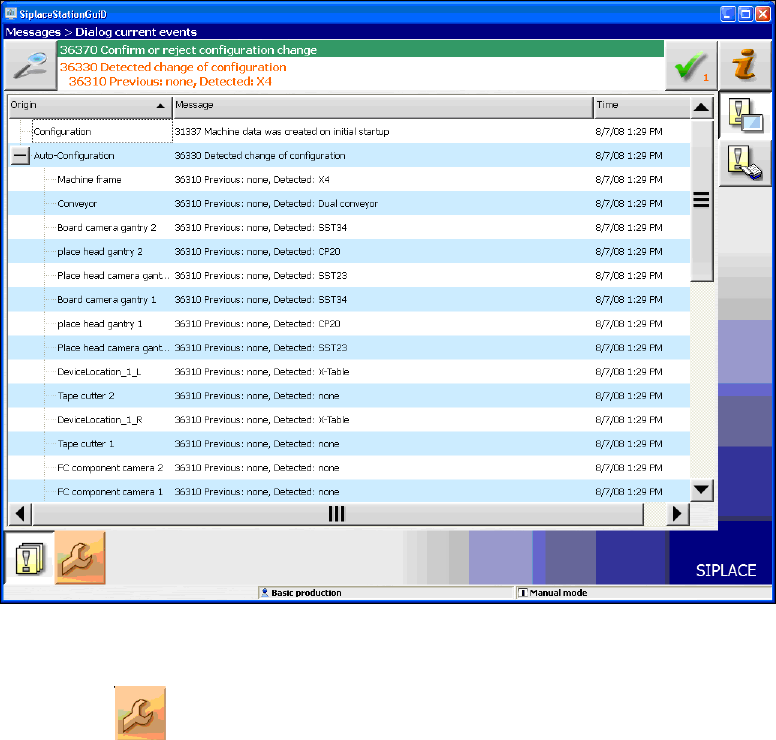This screenshot has height=740, width=776.
Task: Click the Manual mode status icon
Action: point(523,592)
